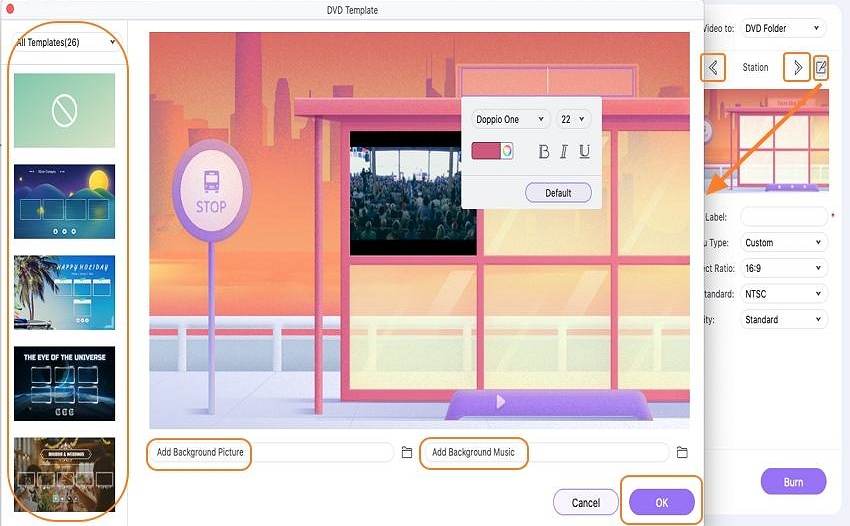The width and height of the screenshot is (850, 526).
Task: Browse folder for background music
Action: [682, 452]
